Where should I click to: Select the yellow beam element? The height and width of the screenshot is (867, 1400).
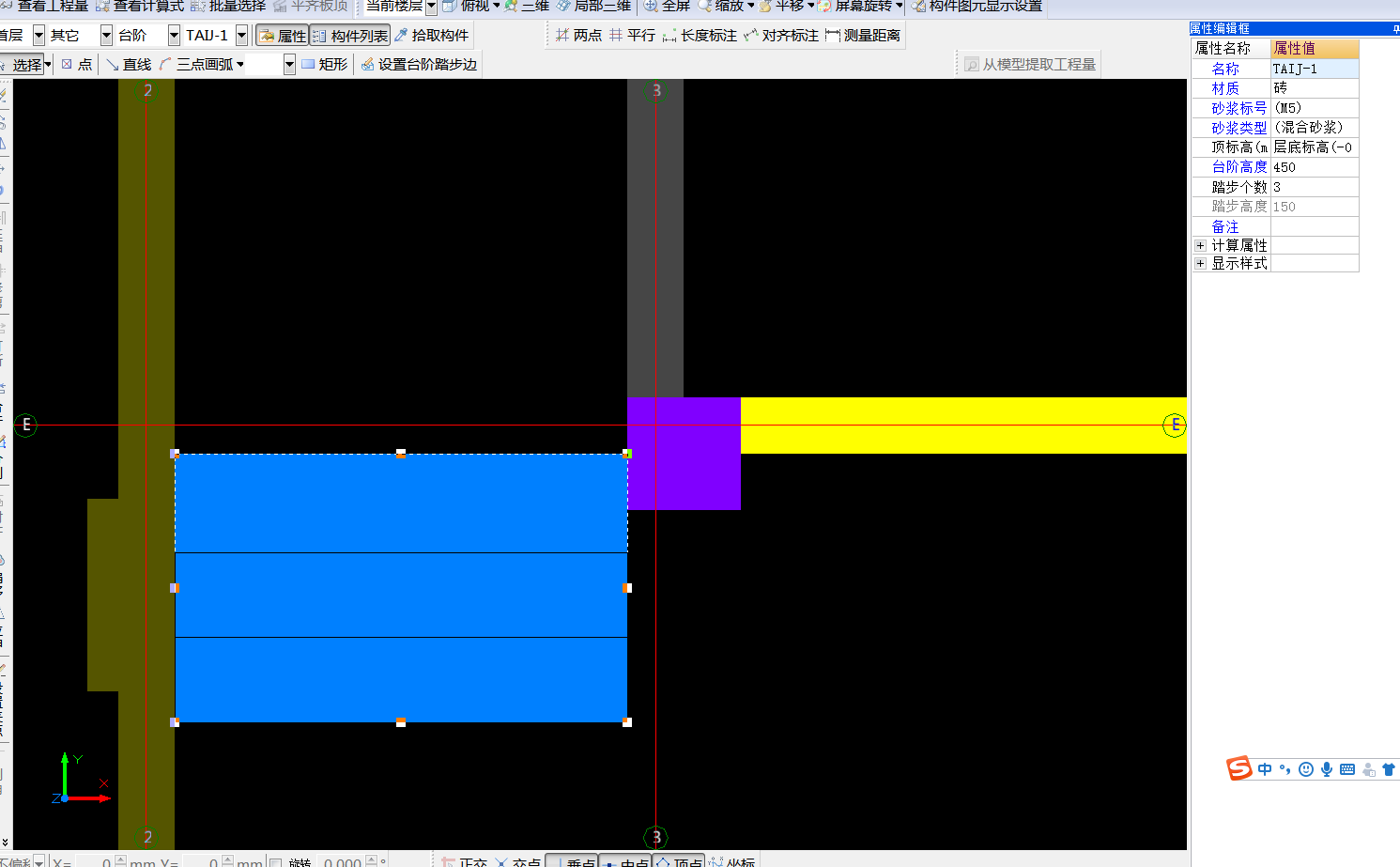(x=963, y=426)
